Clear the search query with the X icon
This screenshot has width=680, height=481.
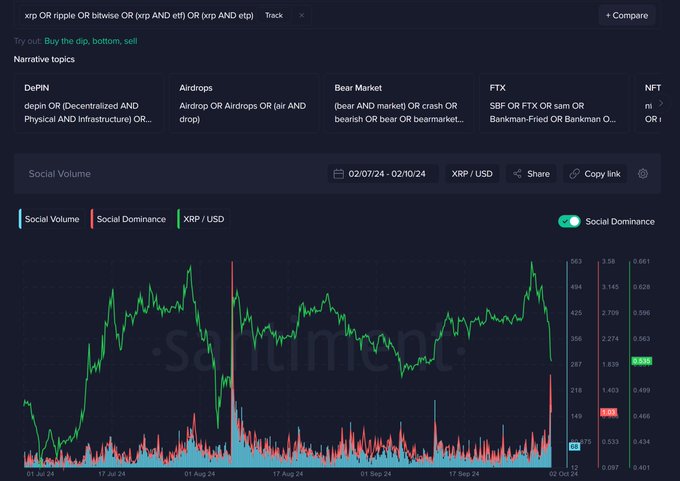click(x=301, y=15)
